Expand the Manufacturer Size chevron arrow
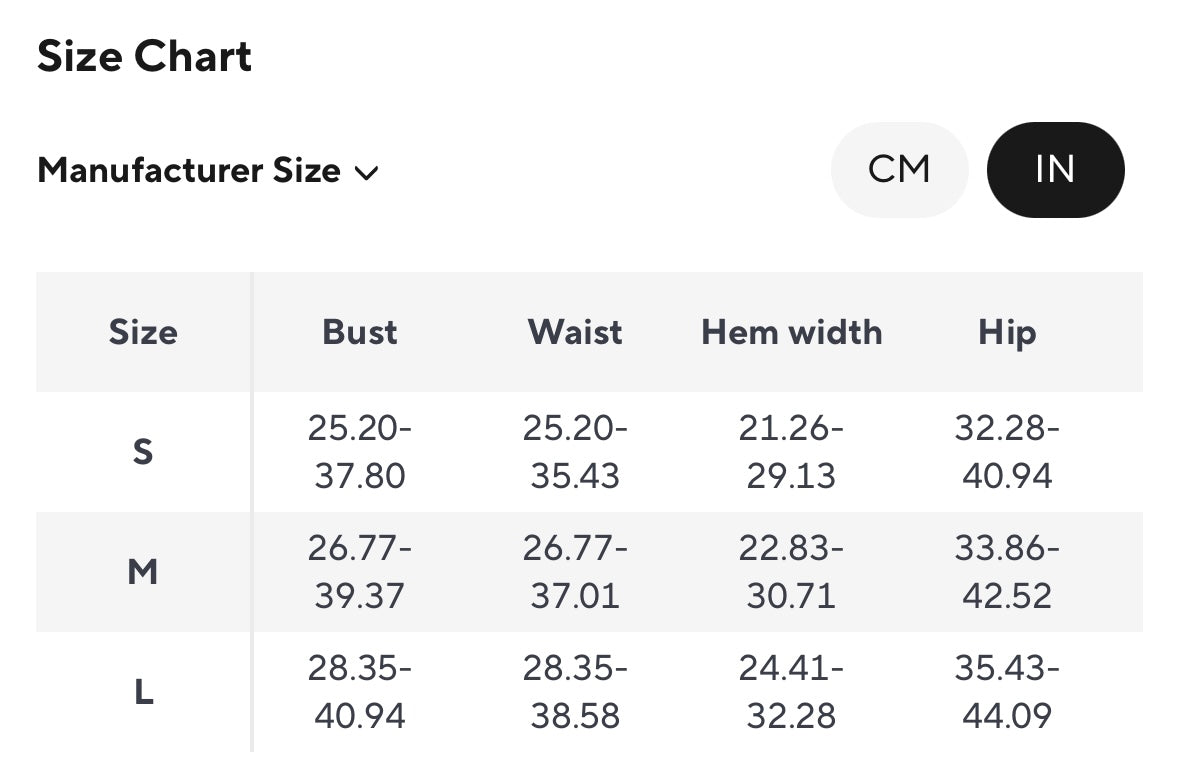This screenshot has width=1179, height=769. 366,172
